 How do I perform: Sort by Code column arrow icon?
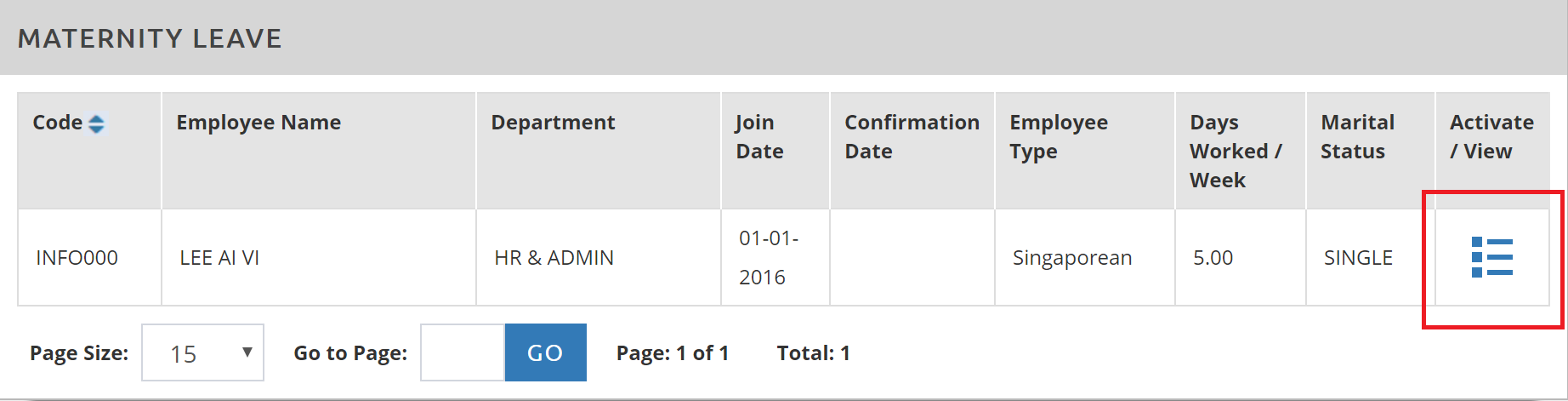[96, 124]
